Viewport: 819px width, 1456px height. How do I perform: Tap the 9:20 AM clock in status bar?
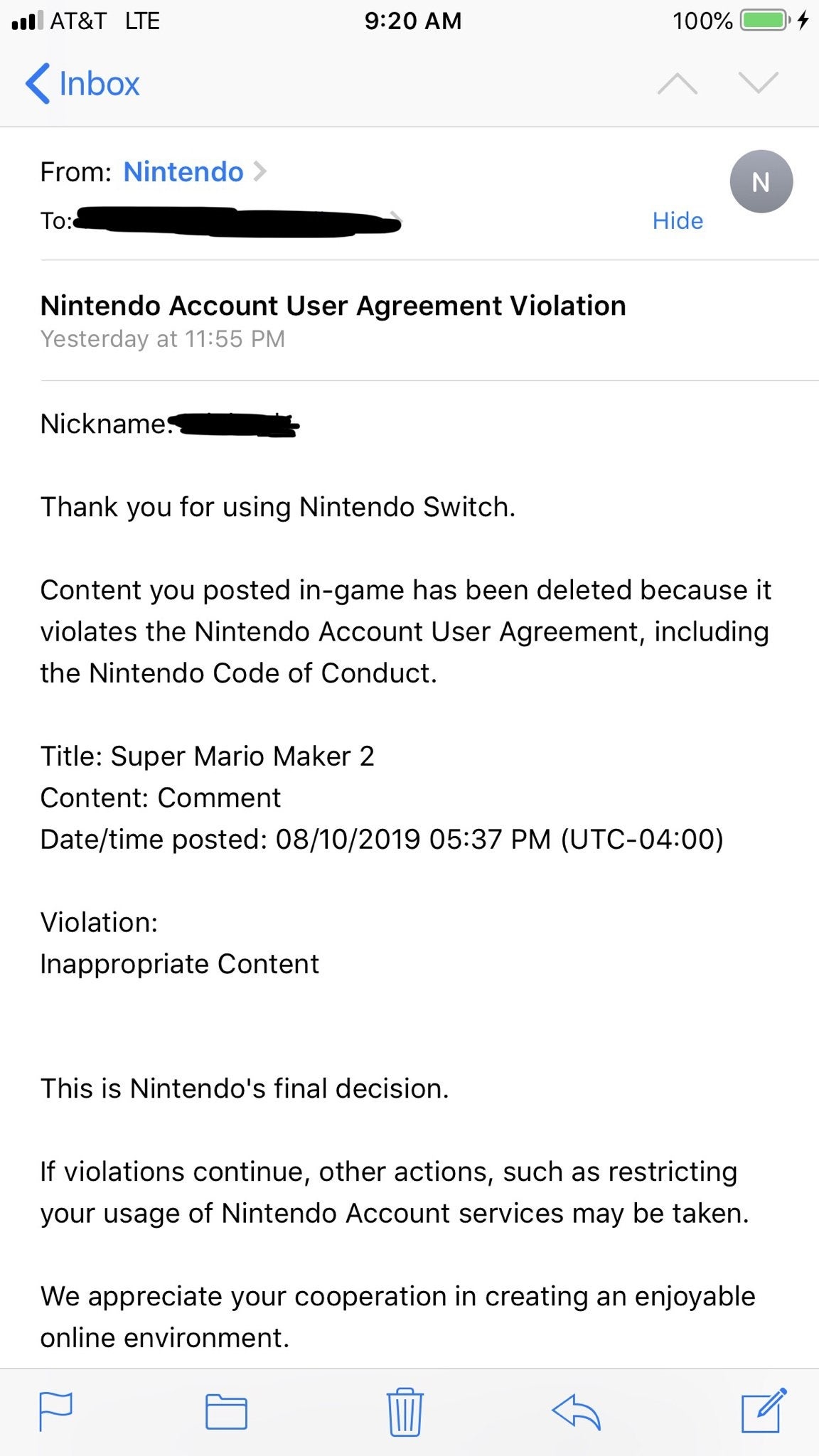pyautogui.click(x=412, y=21)
